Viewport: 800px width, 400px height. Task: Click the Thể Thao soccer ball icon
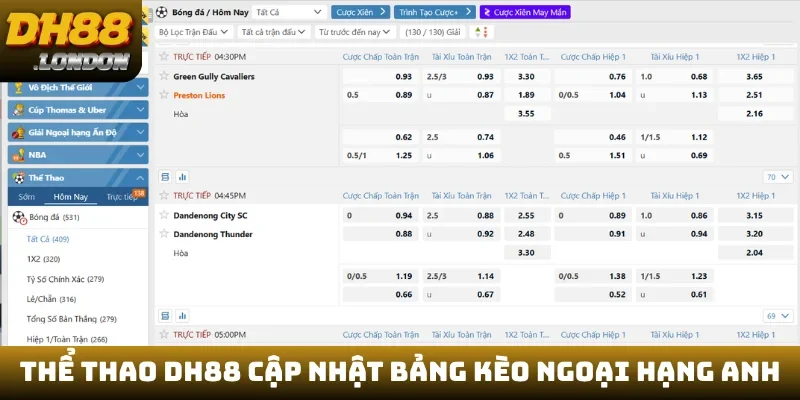click(x=18, y=178)
